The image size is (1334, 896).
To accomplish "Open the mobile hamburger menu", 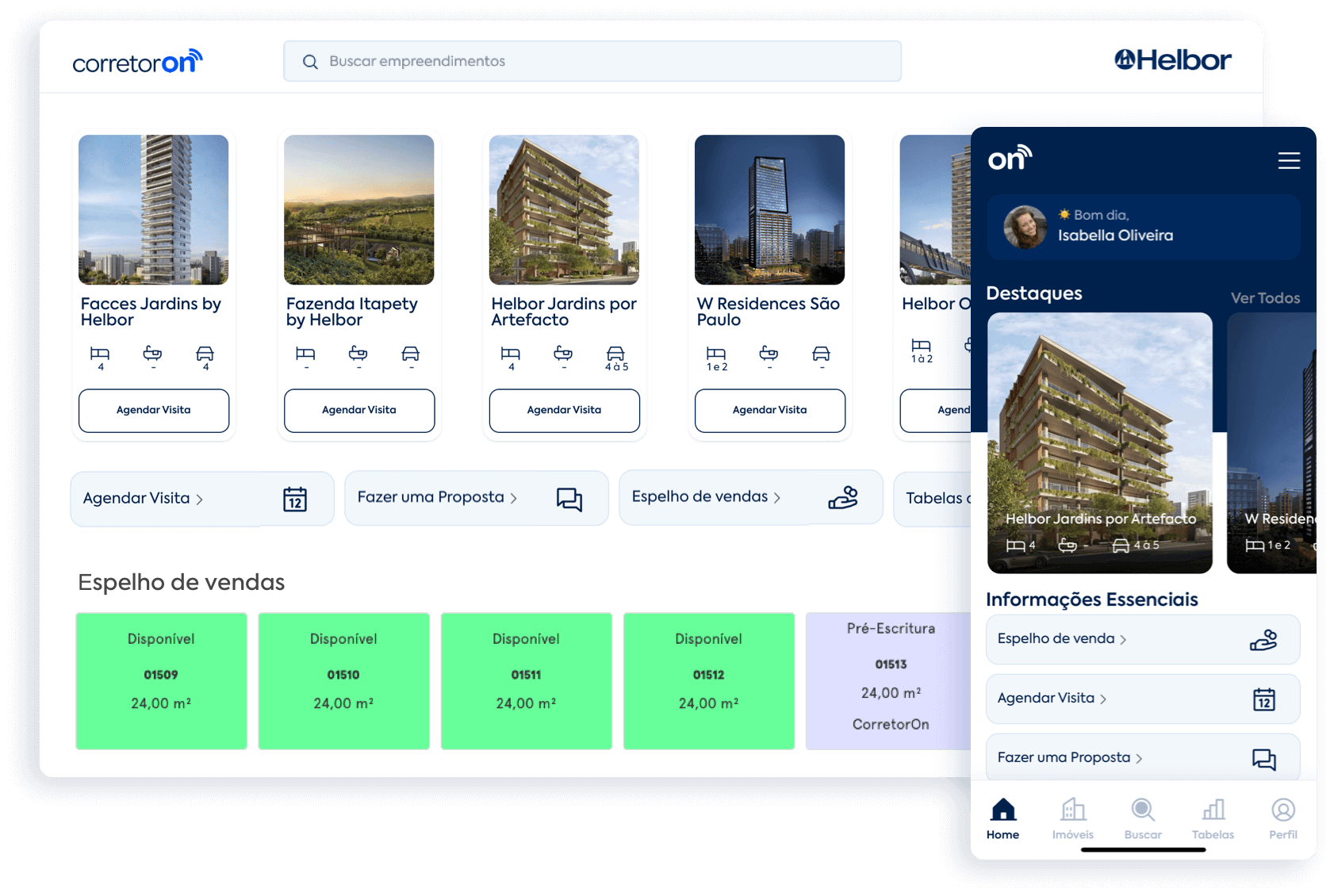I will click(1289, 161).
